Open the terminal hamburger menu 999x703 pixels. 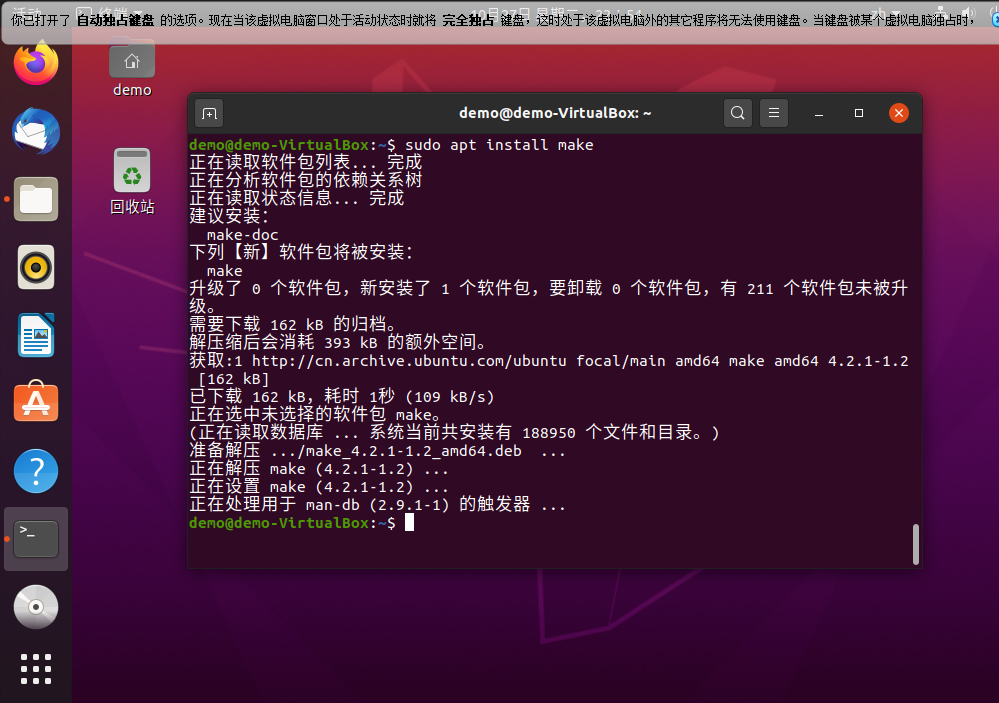[x=773, y=113]
